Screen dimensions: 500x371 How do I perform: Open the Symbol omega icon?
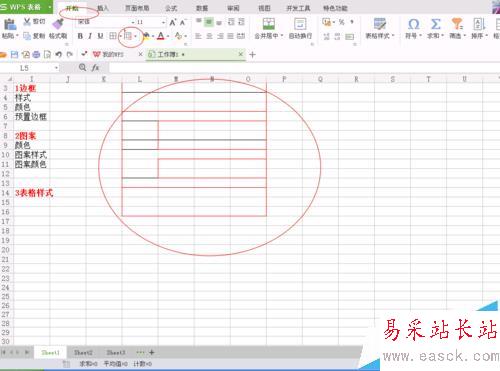pyautogui.click(x=414, y=24)
